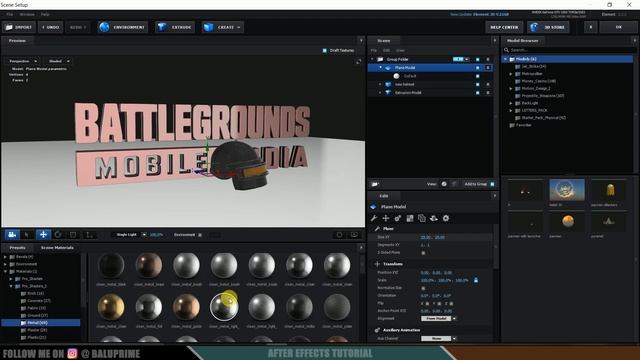Expand the Pro_Shaders folder
The width and height of the screenshot is (640, 360).
pyautogui.click(x=11, y=279)
